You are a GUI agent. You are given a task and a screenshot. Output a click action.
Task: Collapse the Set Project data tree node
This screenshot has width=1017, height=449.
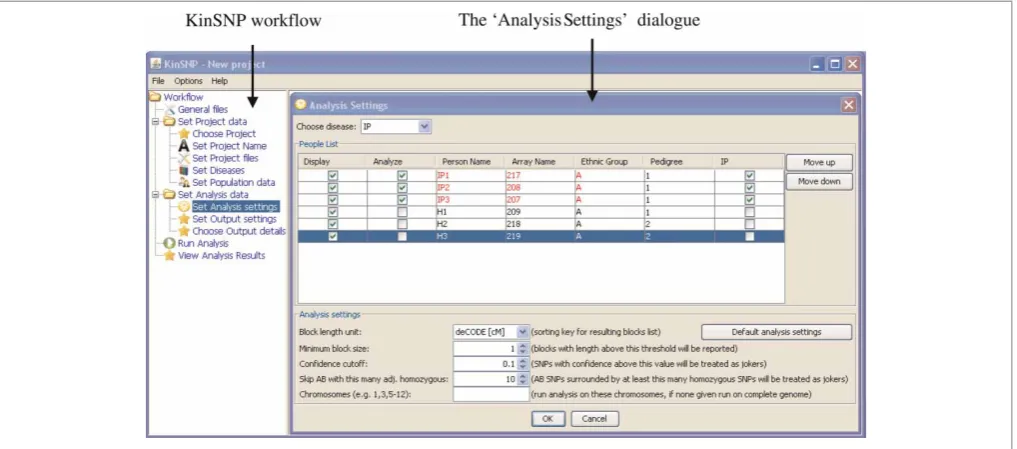155,121
